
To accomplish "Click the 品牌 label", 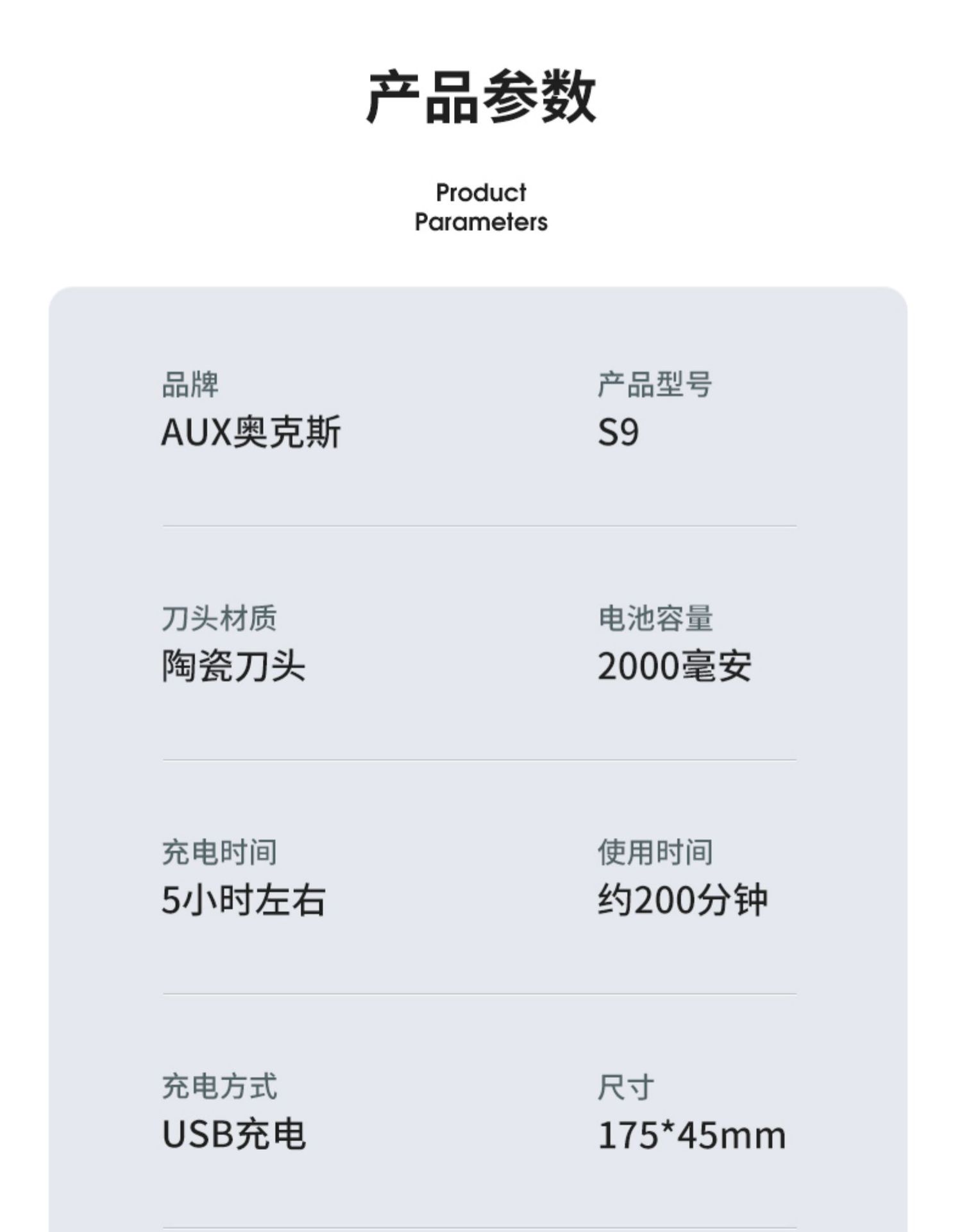I will [x=190, y=385].
